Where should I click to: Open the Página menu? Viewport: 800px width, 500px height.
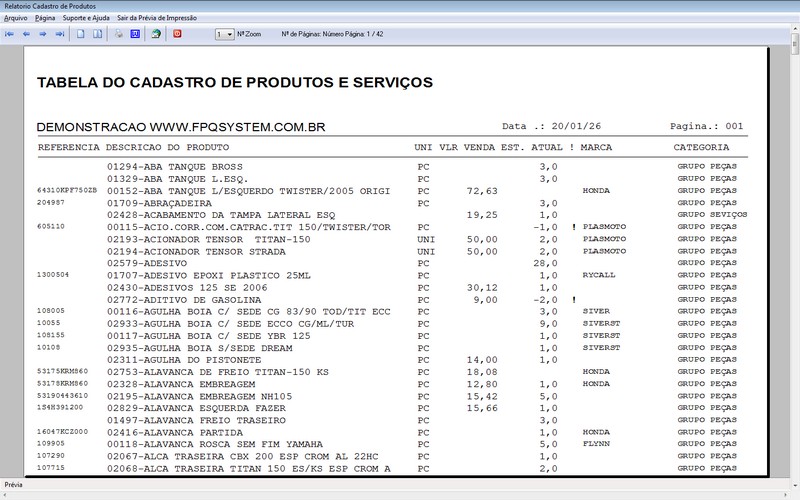pyautogui.click(x=45, y=18)
